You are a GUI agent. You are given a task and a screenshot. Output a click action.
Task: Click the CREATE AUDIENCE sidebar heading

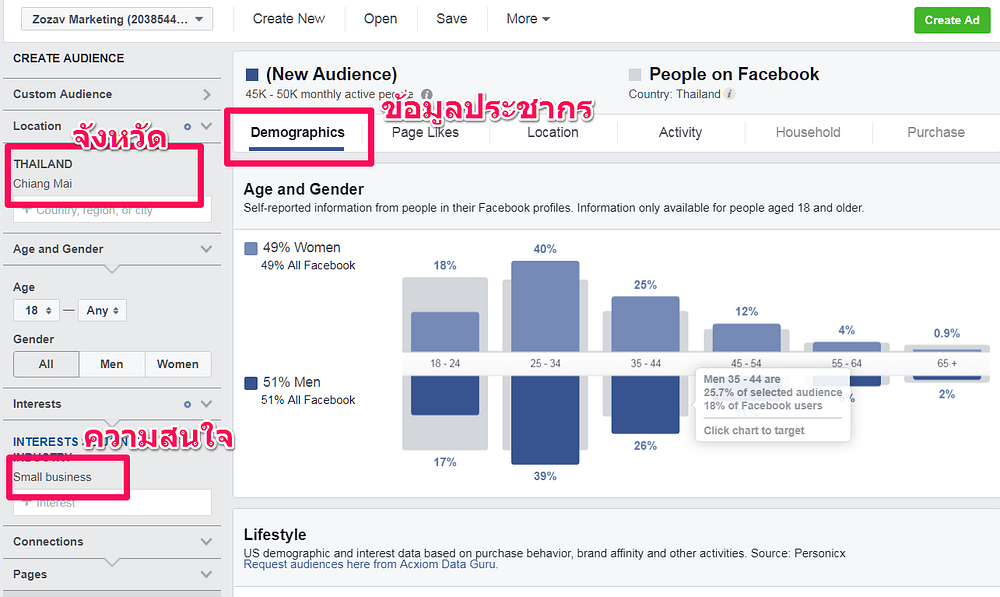(x=69, y=58)
